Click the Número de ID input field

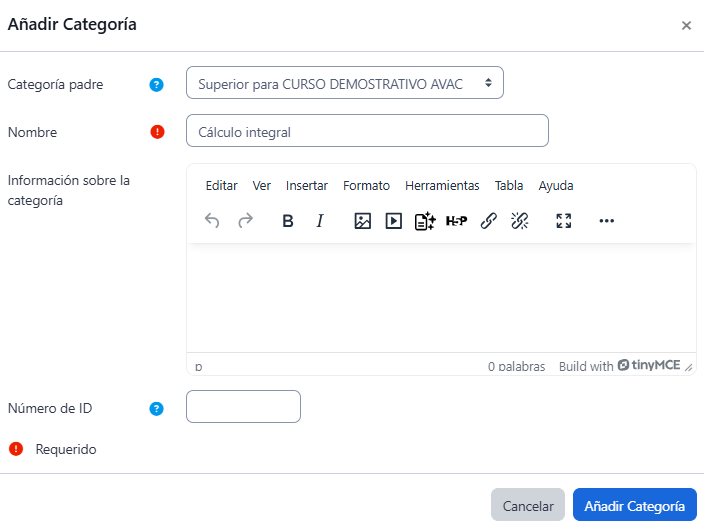coord(243,407)
